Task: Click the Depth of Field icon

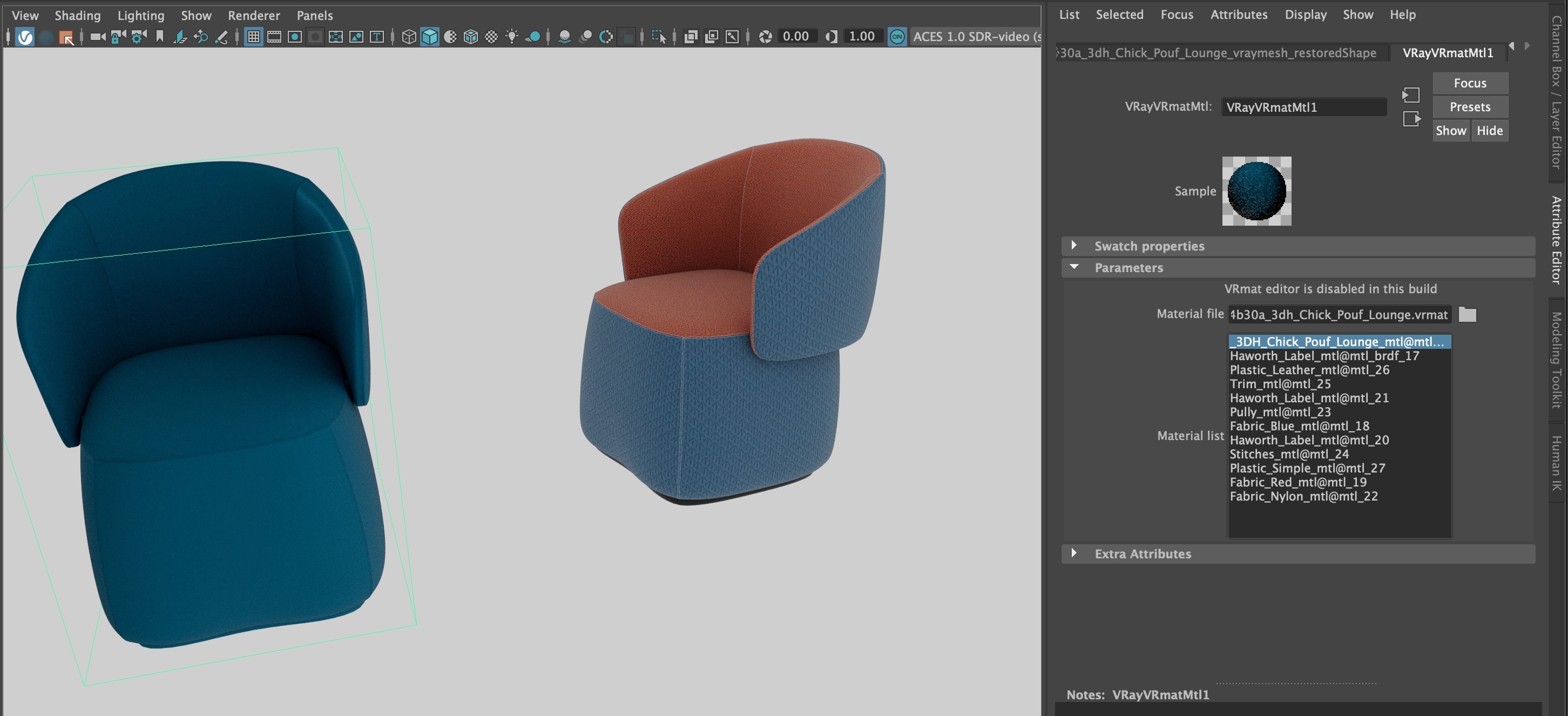Action: tap(626, 37)
